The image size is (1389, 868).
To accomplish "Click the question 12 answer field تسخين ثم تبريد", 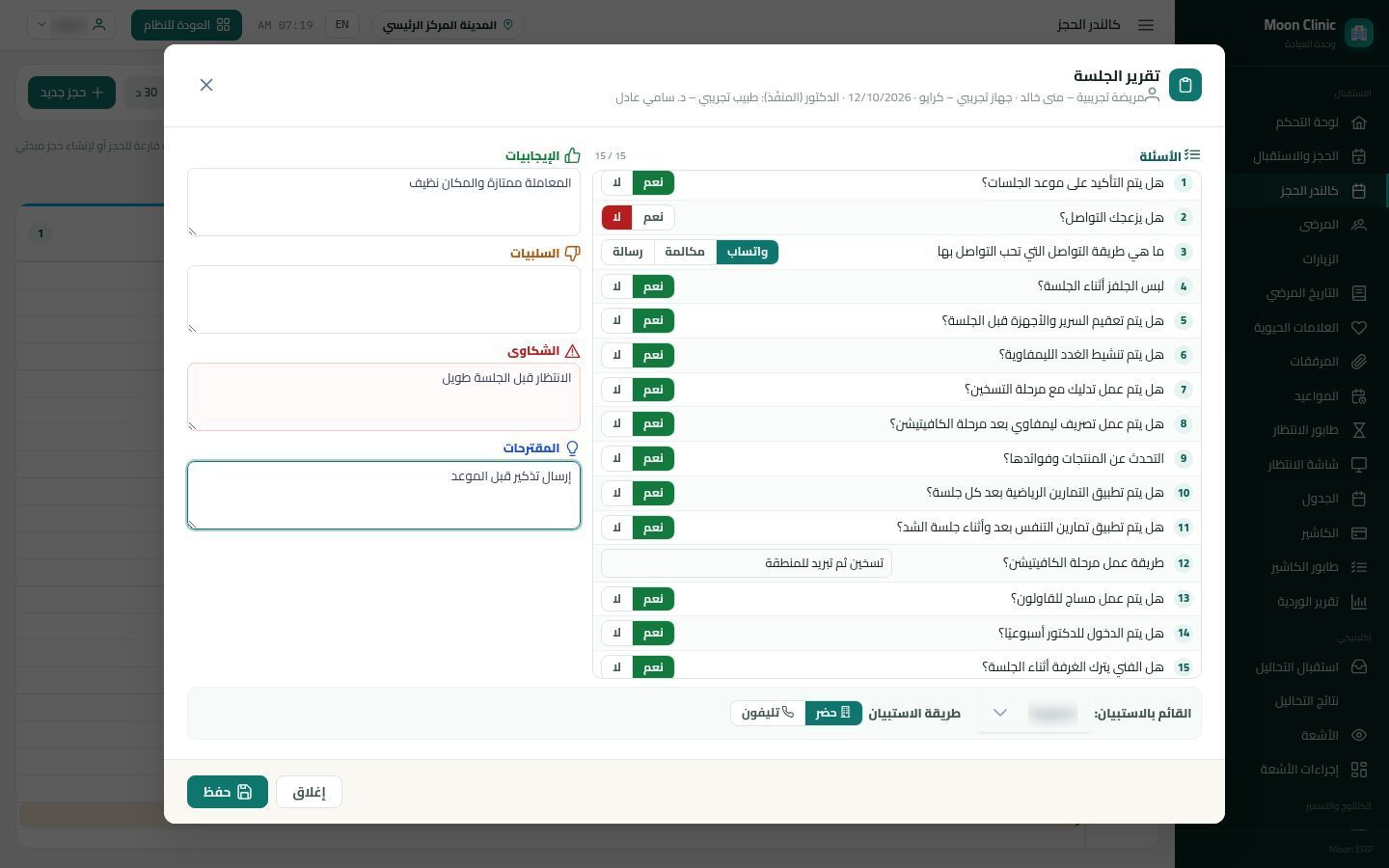I will click(x=747, y=563).
